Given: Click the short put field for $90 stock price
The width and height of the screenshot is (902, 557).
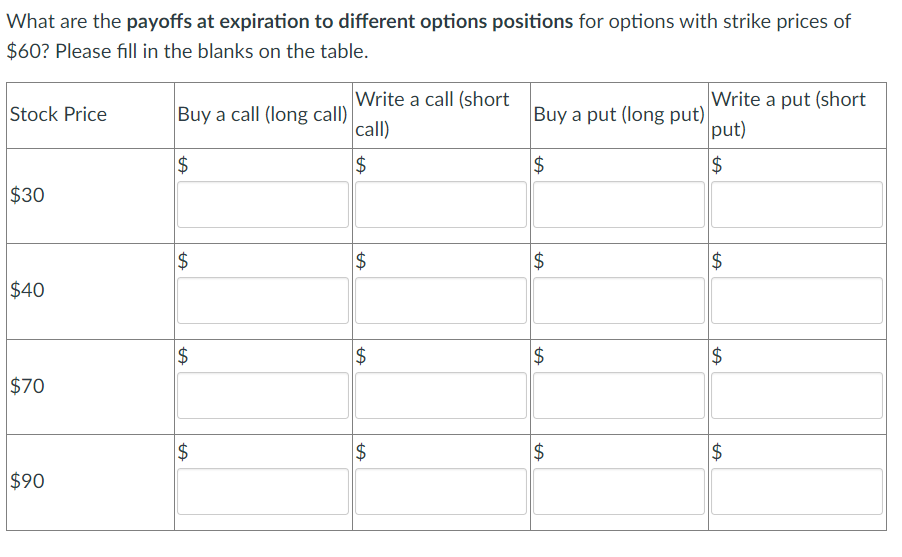Looking at the screenshot, I should click(796, 491).
